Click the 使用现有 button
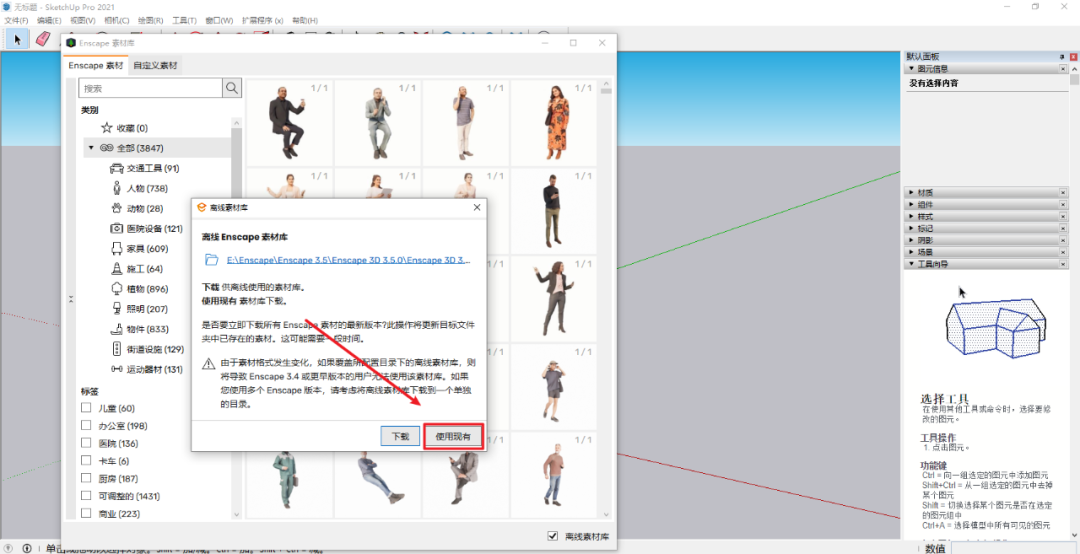The image size is (1080, 554). 453,437
